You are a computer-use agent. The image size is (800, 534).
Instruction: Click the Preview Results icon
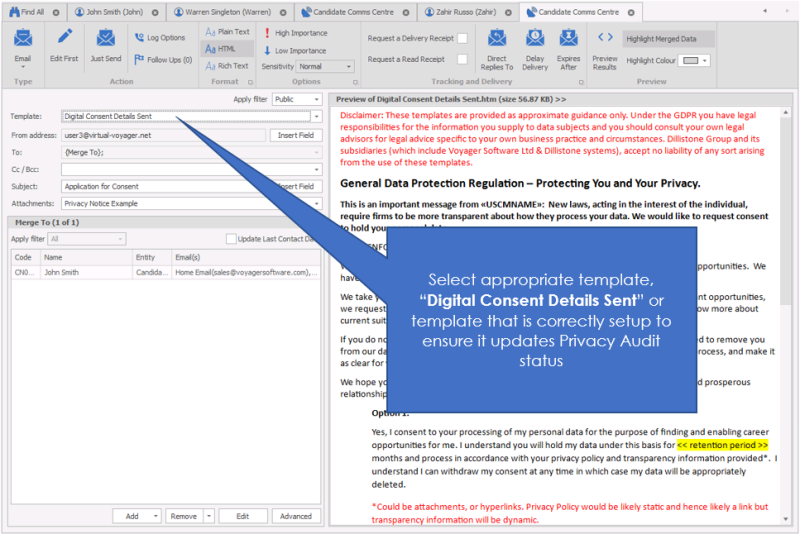click(x=605, y=40)
